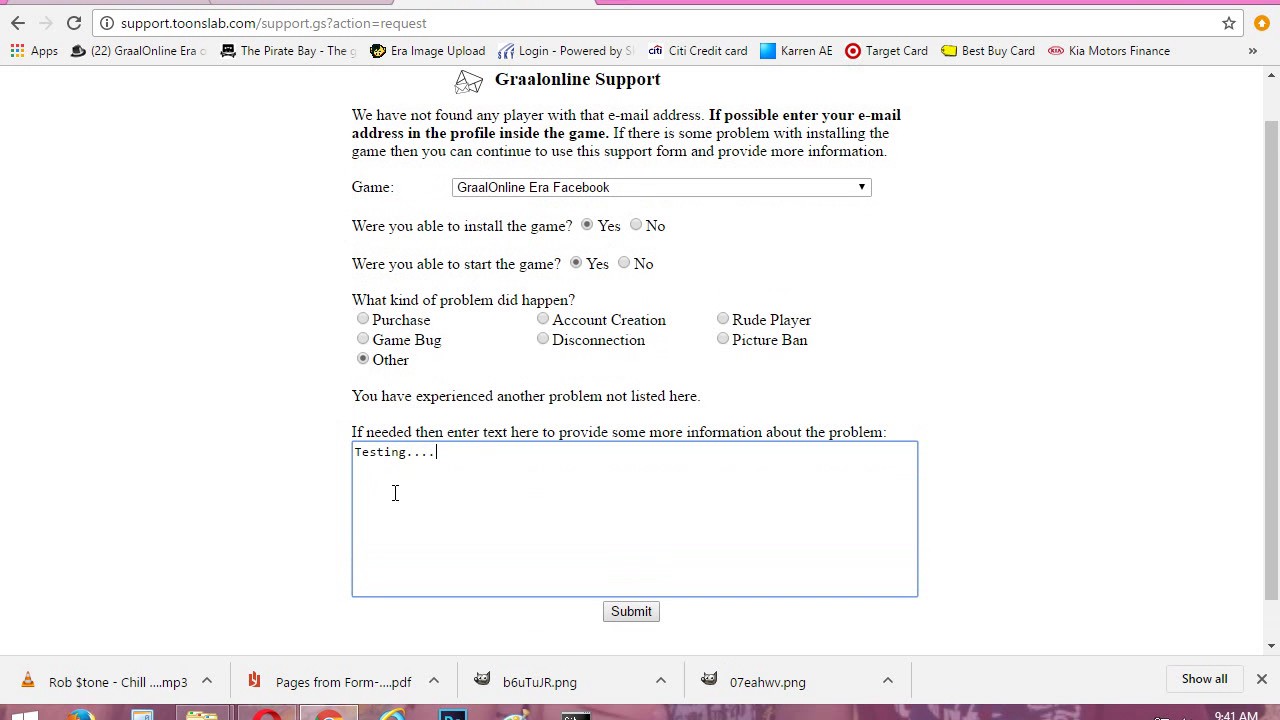The image size is (1280, 720).
Task: Open the Best Buy Card bookmark
Action: coord(988,51)
